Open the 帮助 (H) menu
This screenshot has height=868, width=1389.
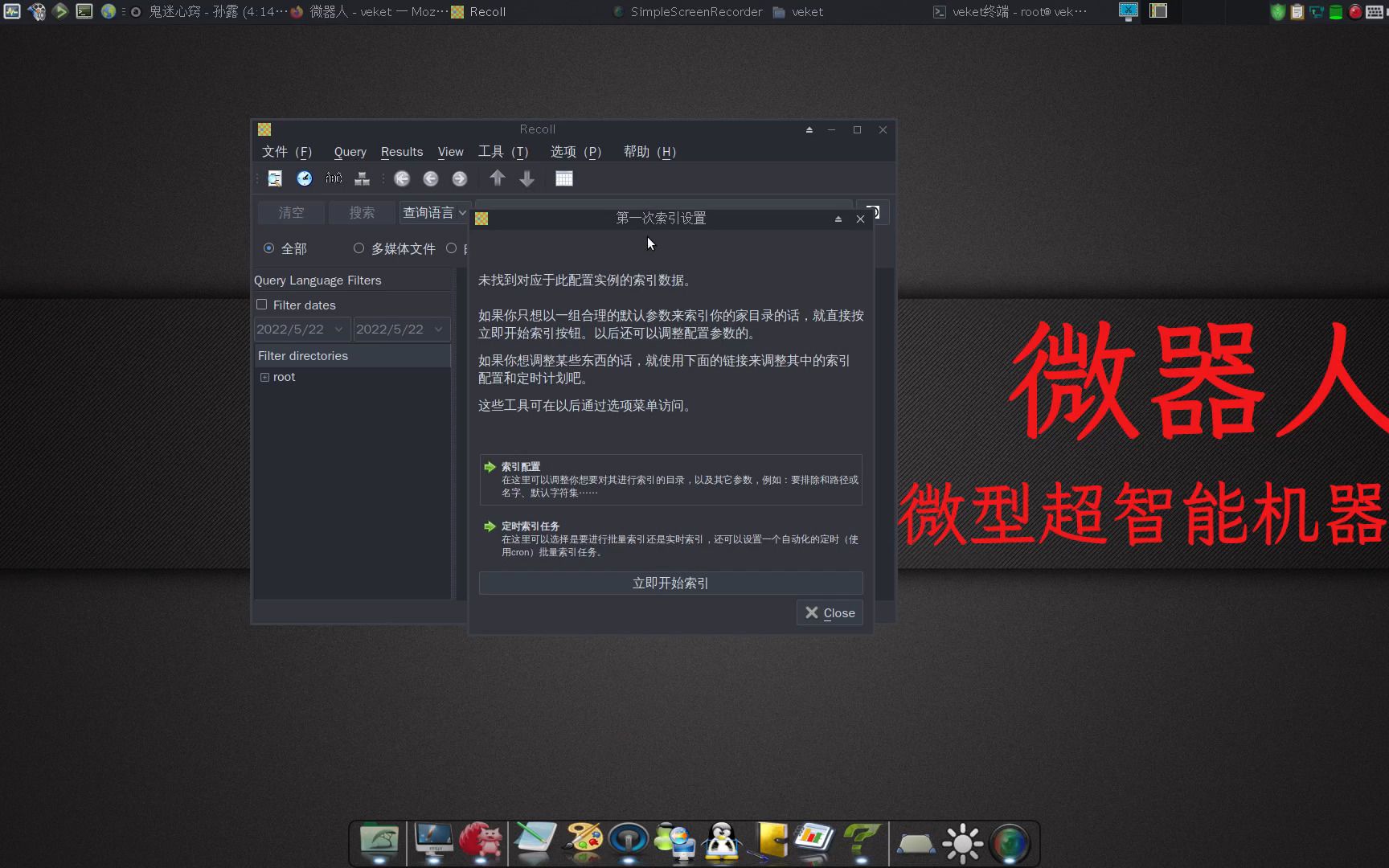point(649,151)
